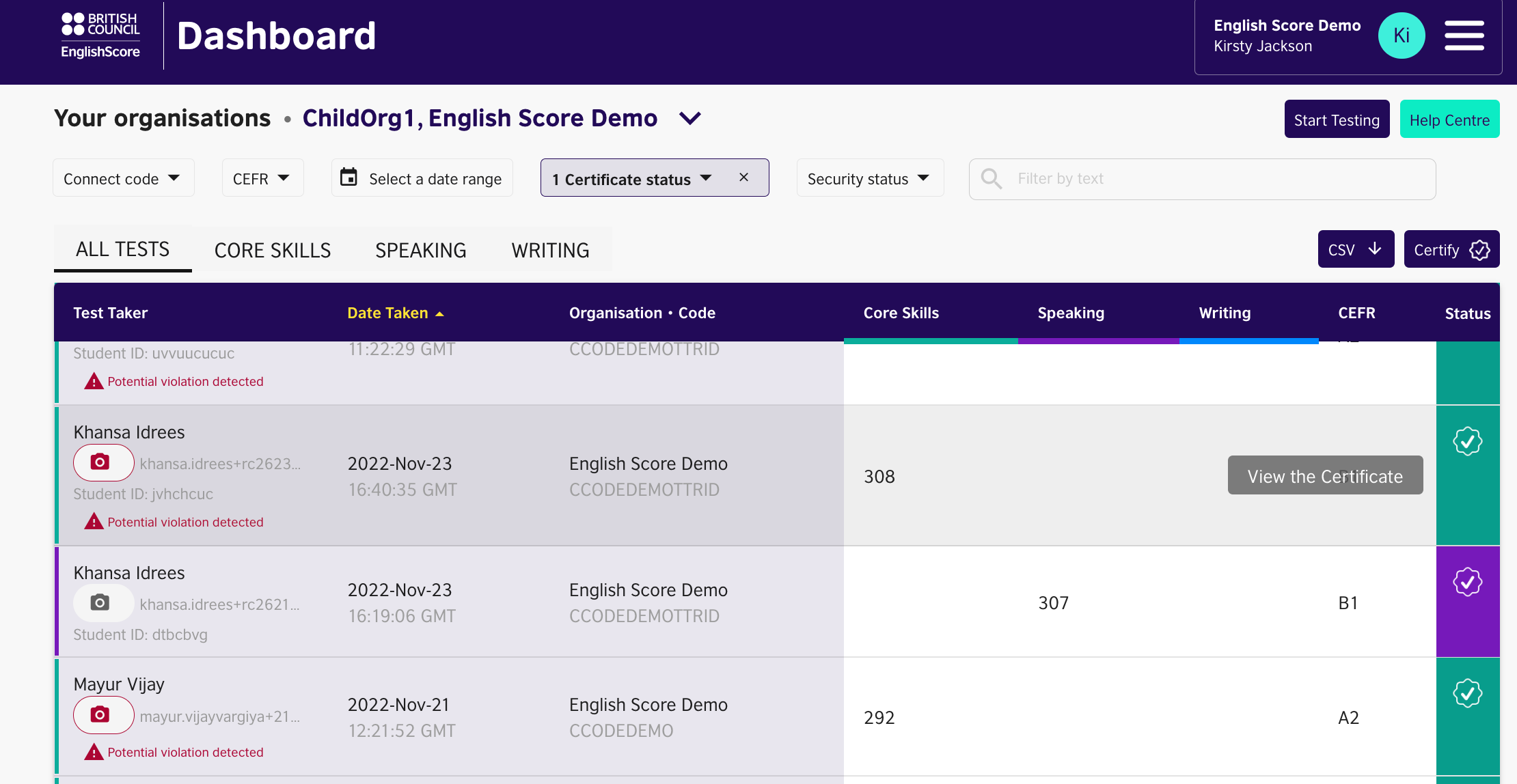This screenshot has width=1517, height=784.
Task: Open the CEFR filter dropdown
Action: [x=262, y=178]
